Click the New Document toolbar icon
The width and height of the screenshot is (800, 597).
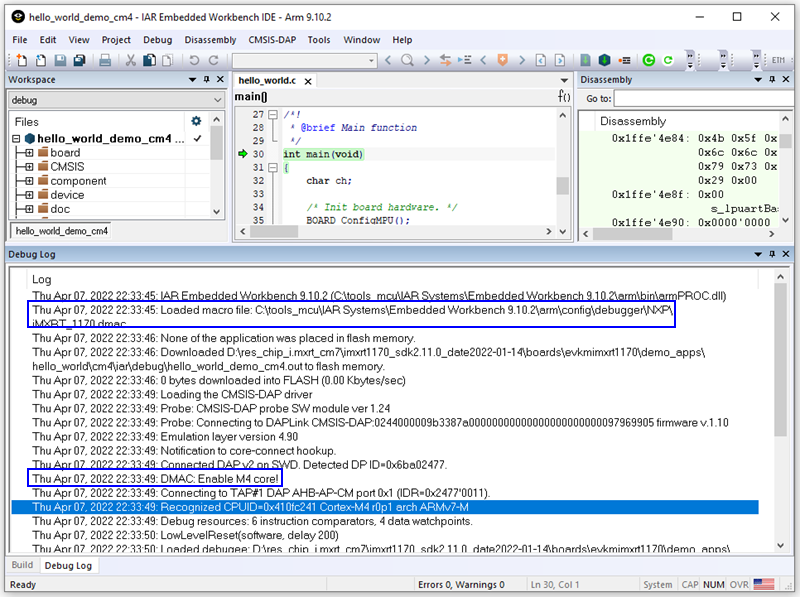[x=22, y=60]
